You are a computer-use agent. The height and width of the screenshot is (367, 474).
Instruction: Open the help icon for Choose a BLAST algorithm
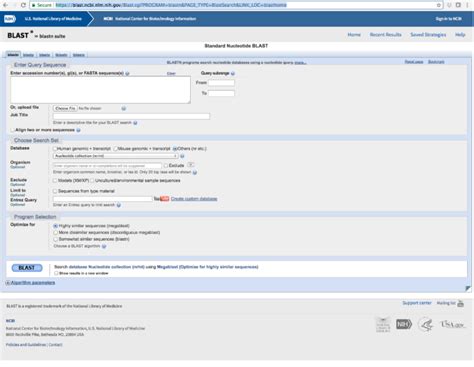[x=104, y=246]
